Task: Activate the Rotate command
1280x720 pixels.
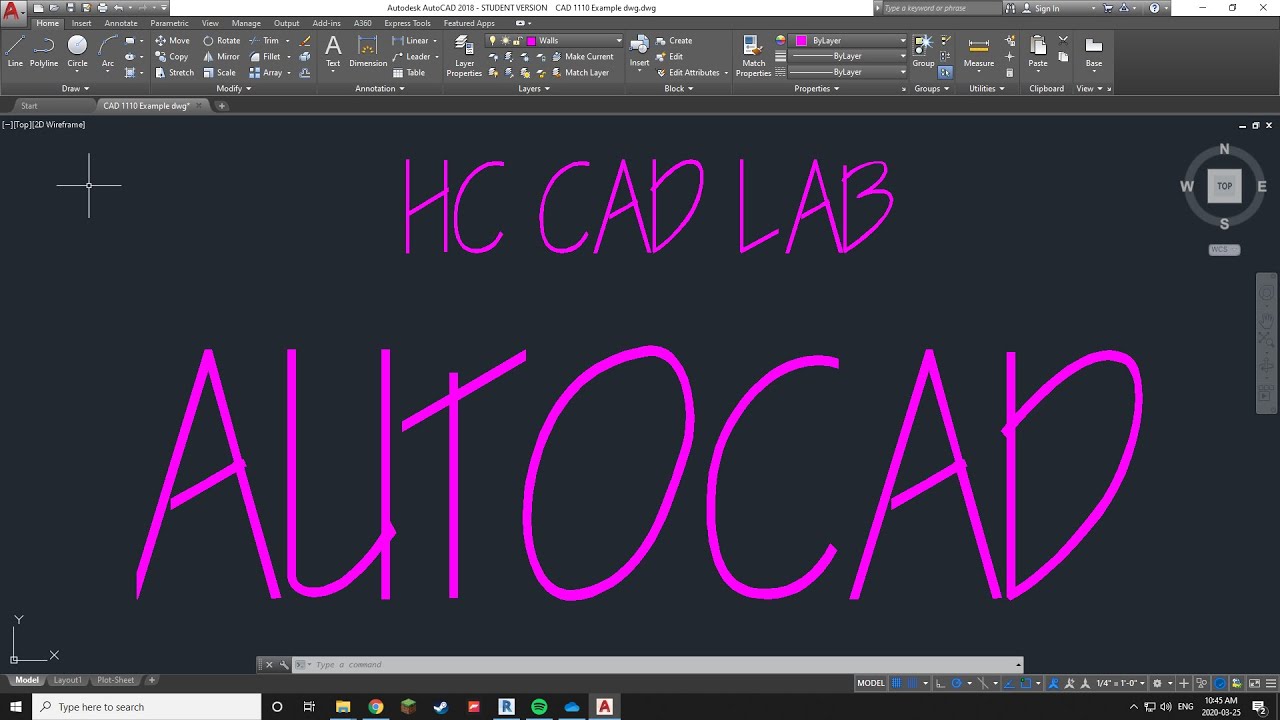Action: pyautogui.click(x=222, y=41)
